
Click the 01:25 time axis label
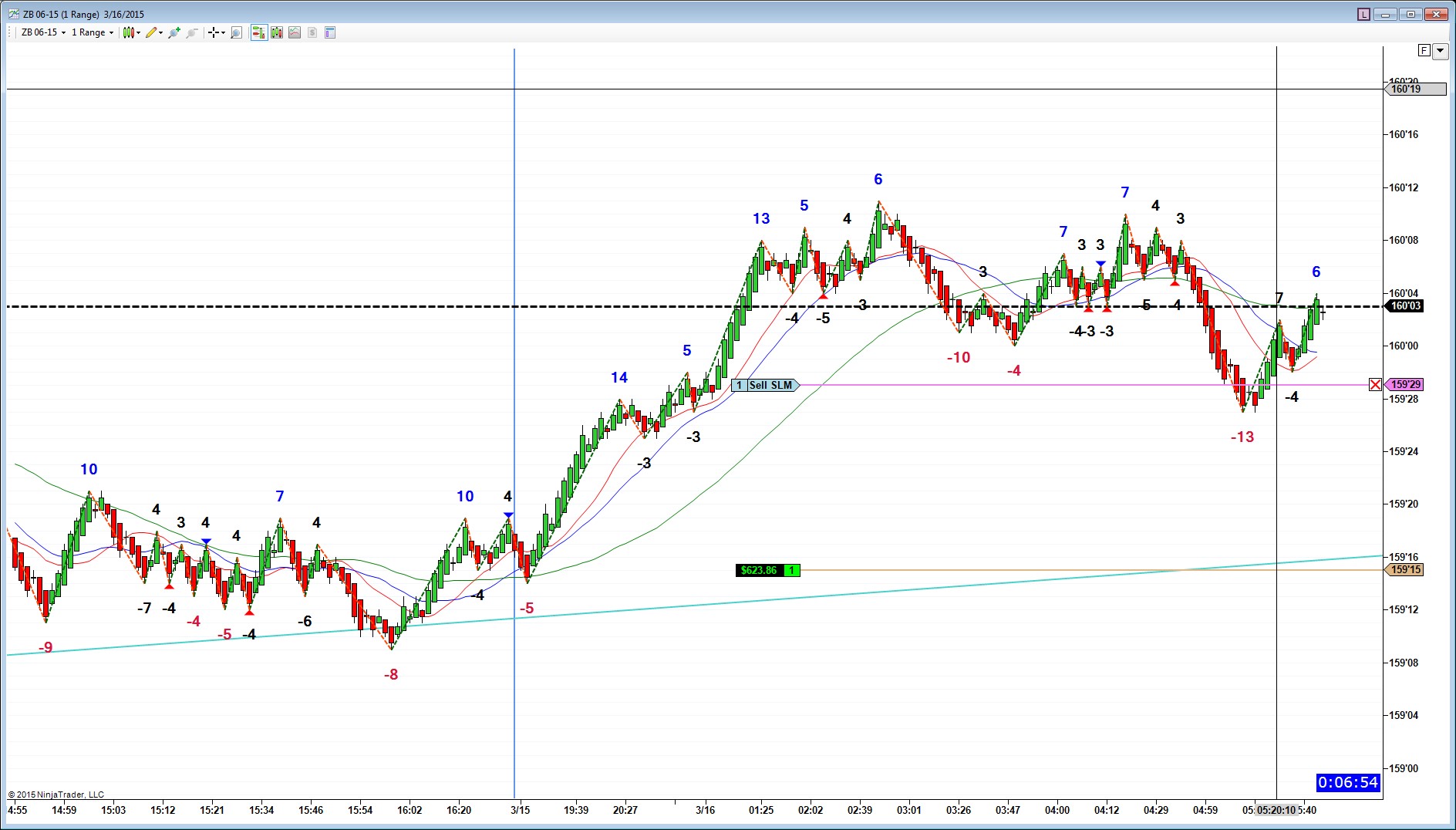761,810
